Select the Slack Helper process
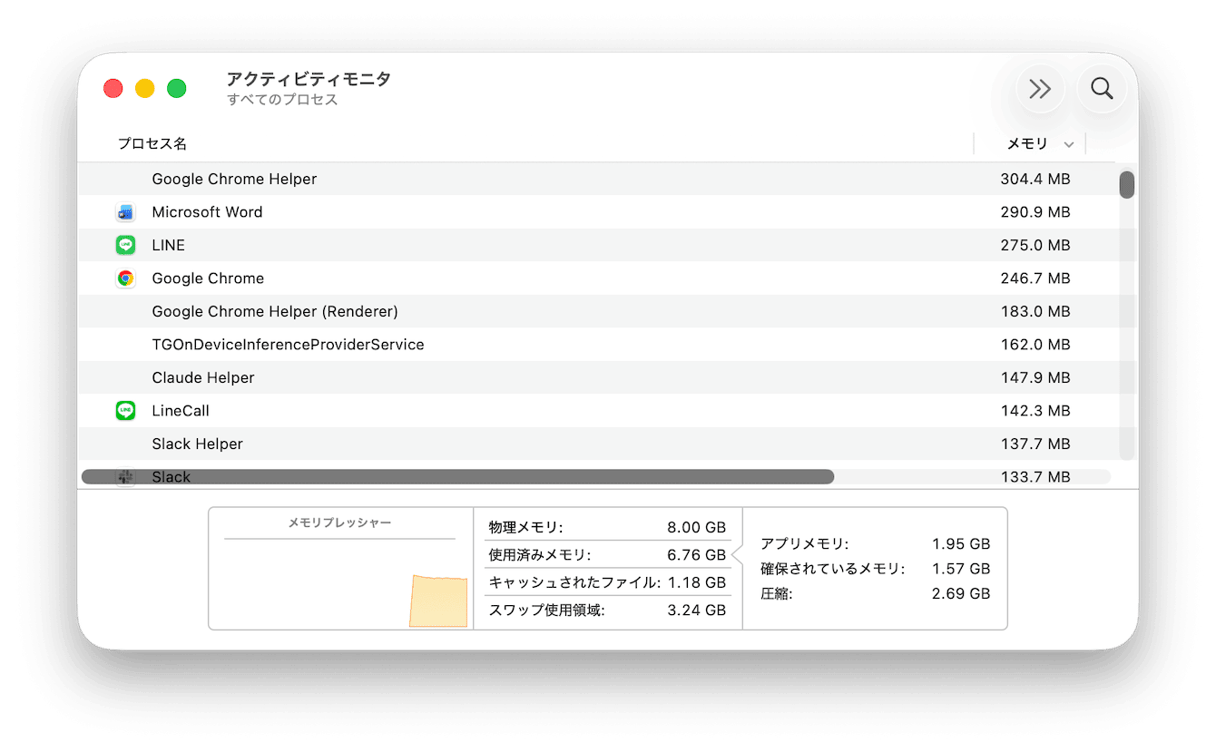 pyautogui.click(x=197, y=443)
